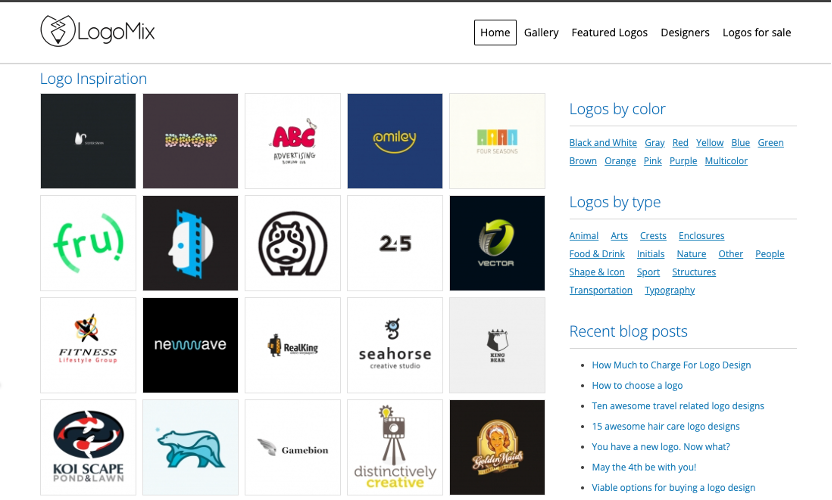Open the Koi Scape logo thumbnail

(x=88, y=447)
